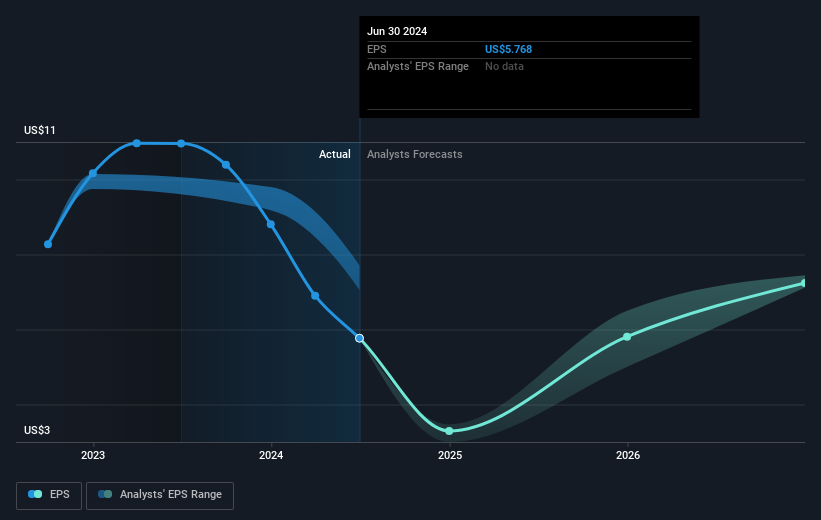
Task: Click the 2026 x-axis label
Action: 628,456
